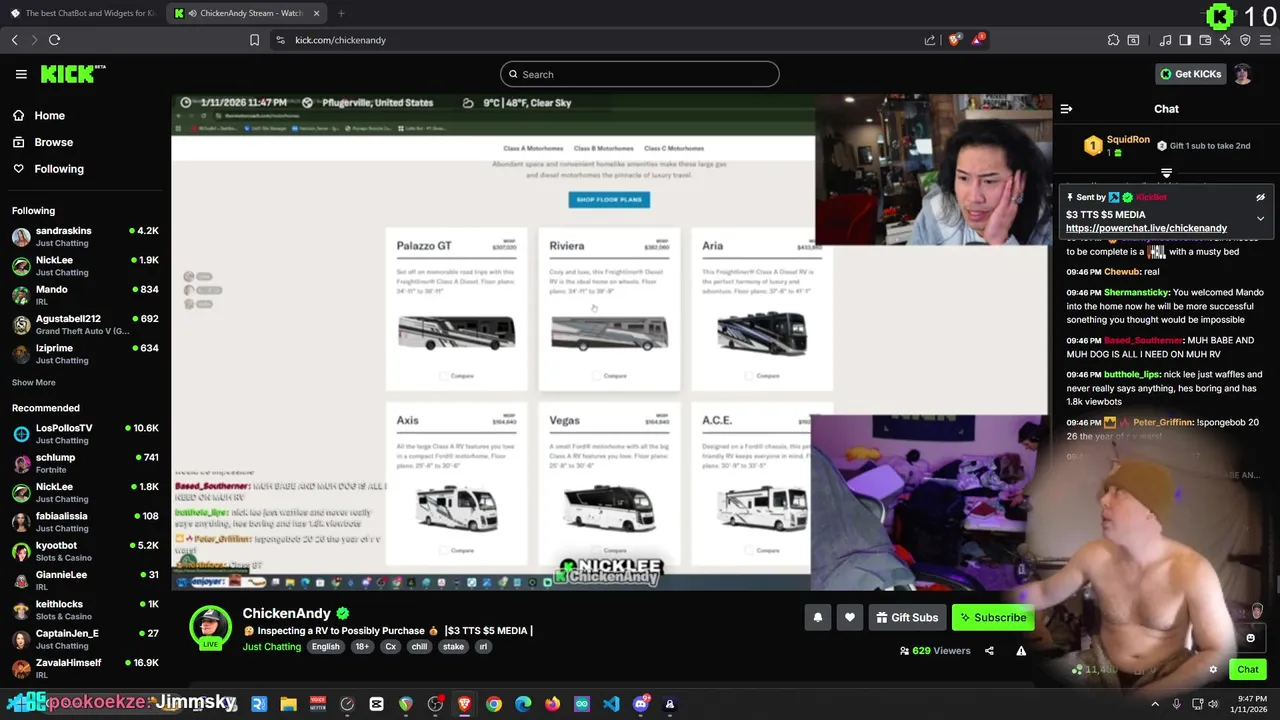Go back using browser back arrow

pos(15,40)
